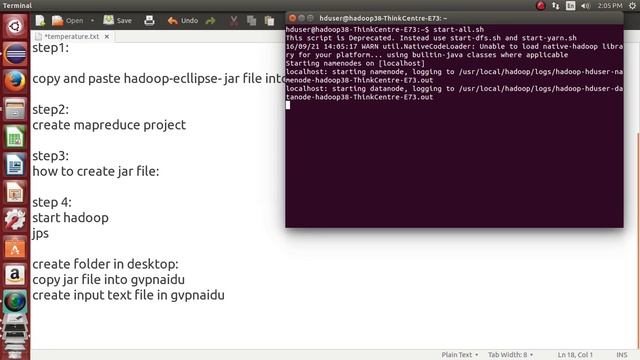The image size is (640, 360).
Task: Open the Ubuntu Dash from the launcher
Action: click(15, 26)
